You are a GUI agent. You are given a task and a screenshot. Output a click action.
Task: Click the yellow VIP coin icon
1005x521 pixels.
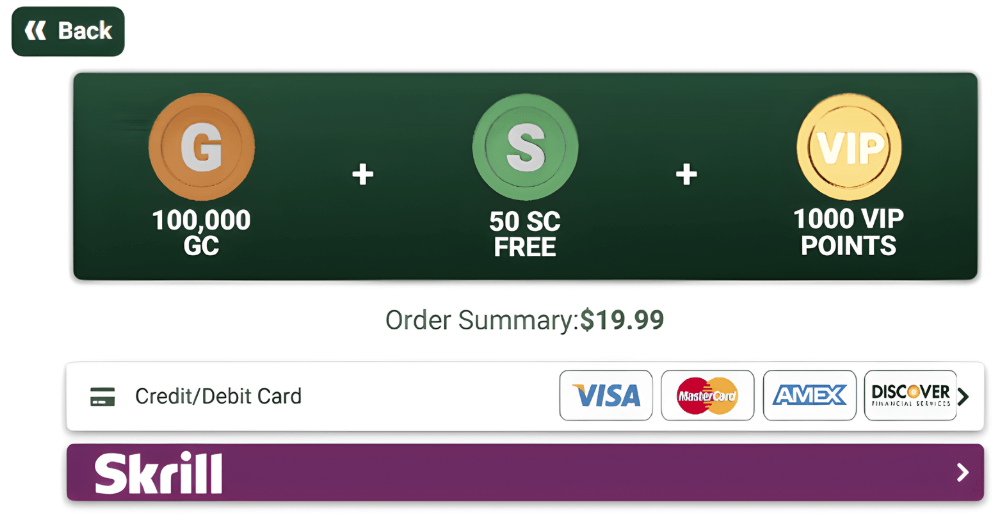[x=849, y=147]
